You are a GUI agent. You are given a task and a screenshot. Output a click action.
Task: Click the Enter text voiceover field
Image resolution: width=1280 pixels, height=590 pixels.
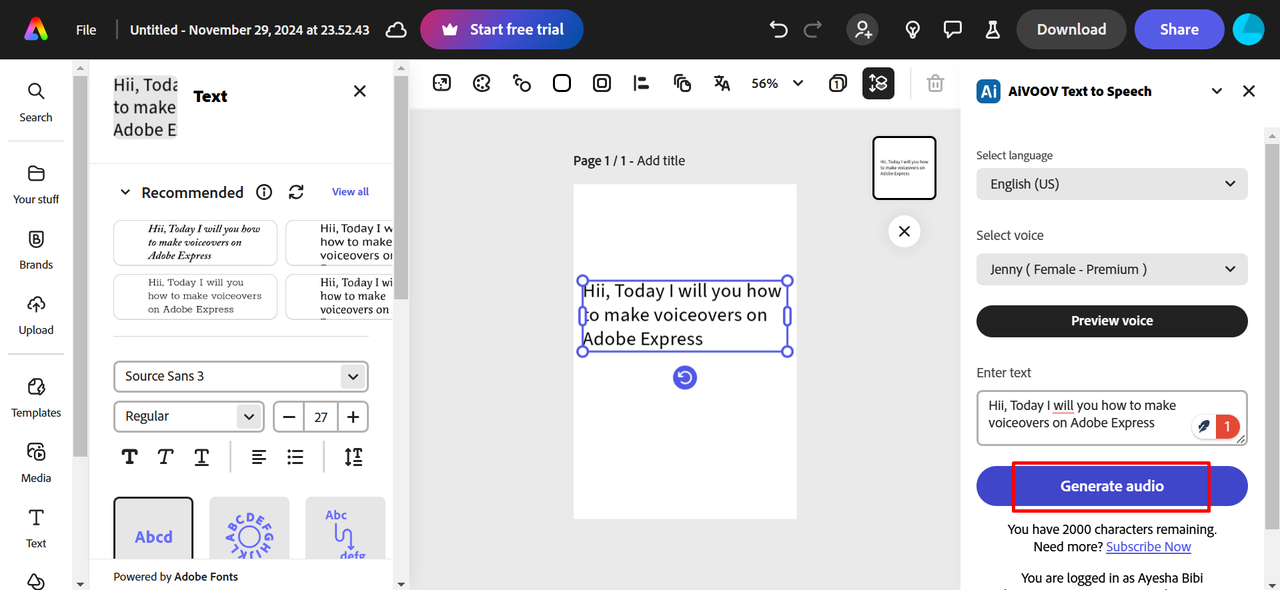click(x=1112, y=417)
